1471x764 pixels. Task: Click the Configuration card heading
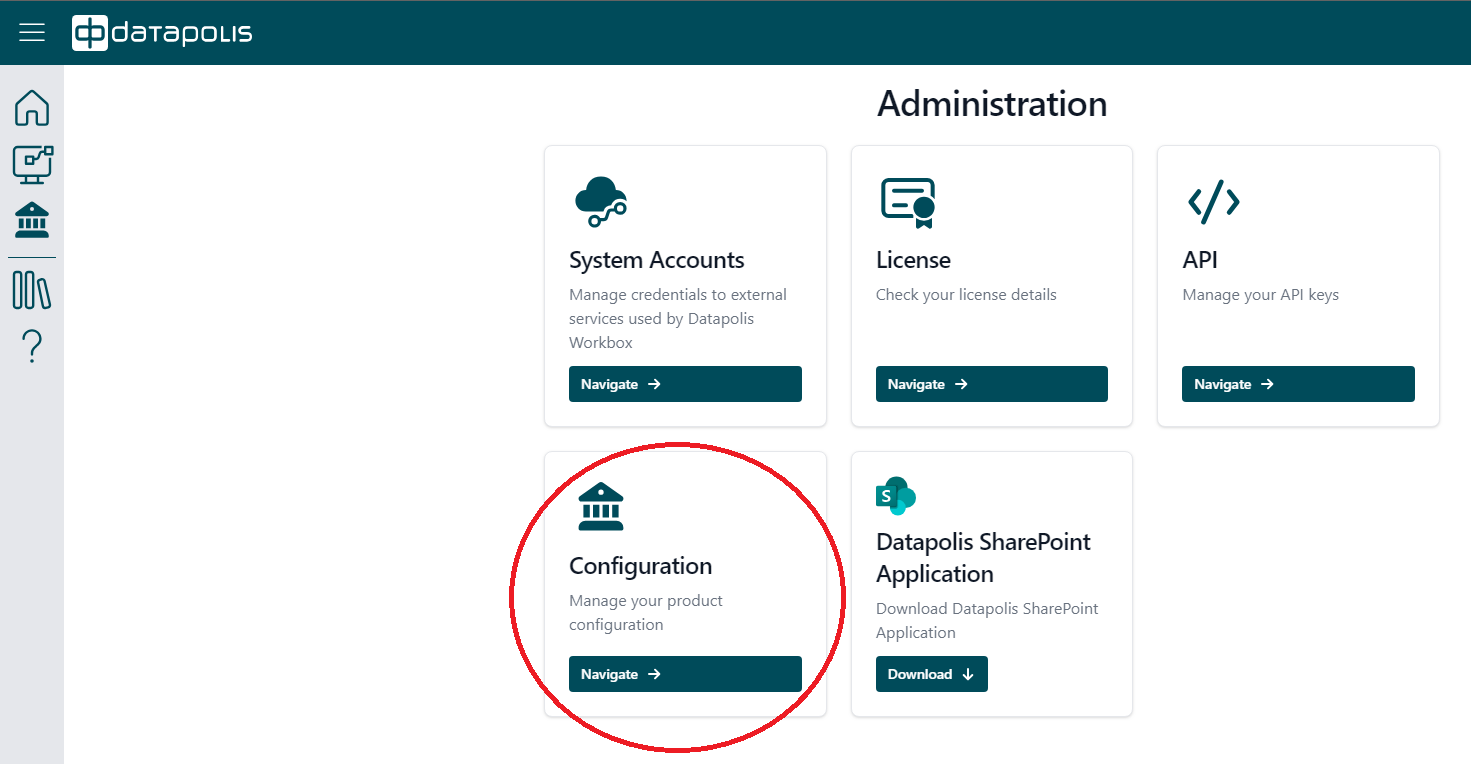[640, 566]
